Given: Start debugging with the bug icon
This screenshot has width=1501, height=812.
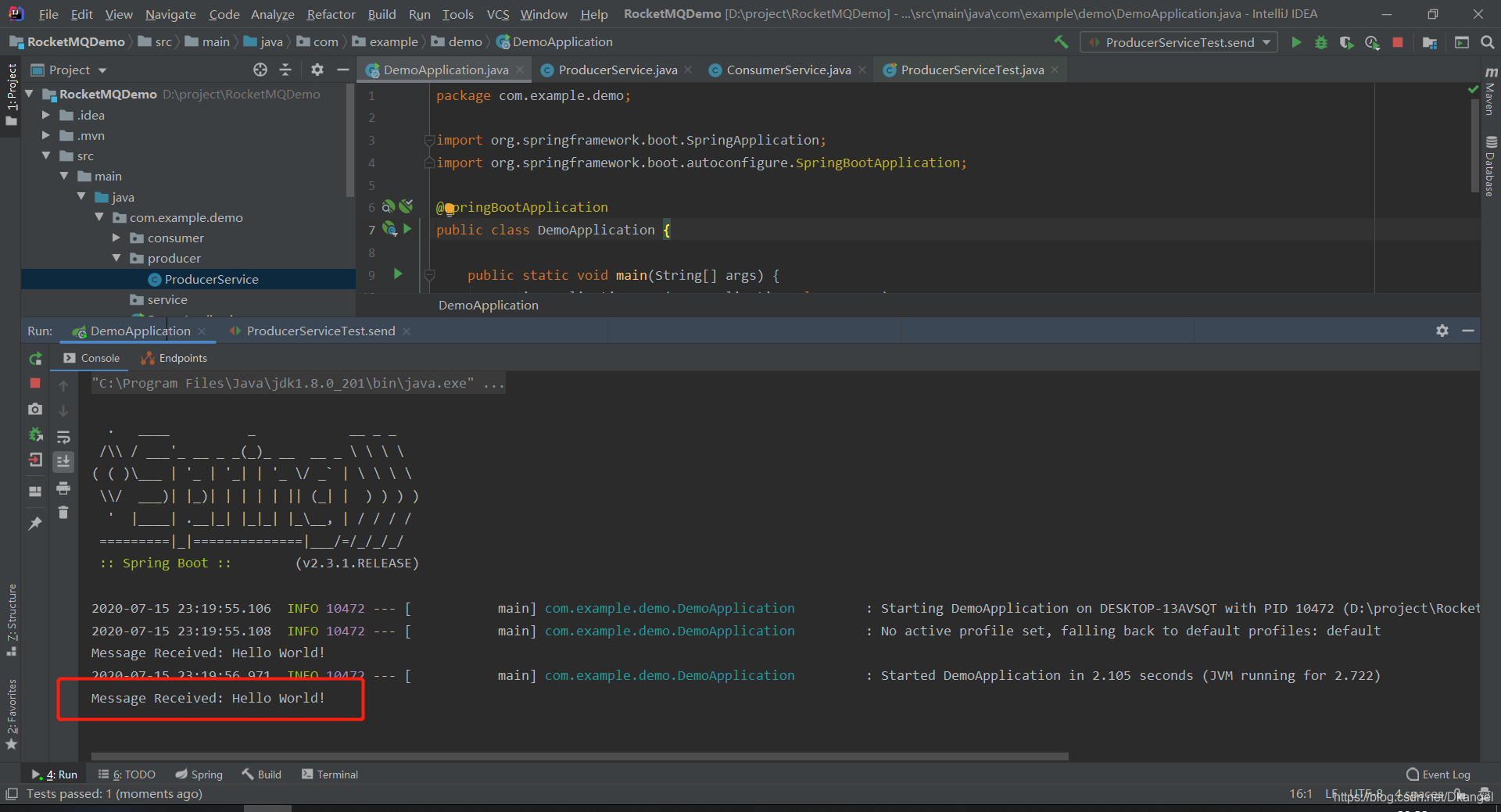Looking at the screenshot, I should pos(1321,42).
